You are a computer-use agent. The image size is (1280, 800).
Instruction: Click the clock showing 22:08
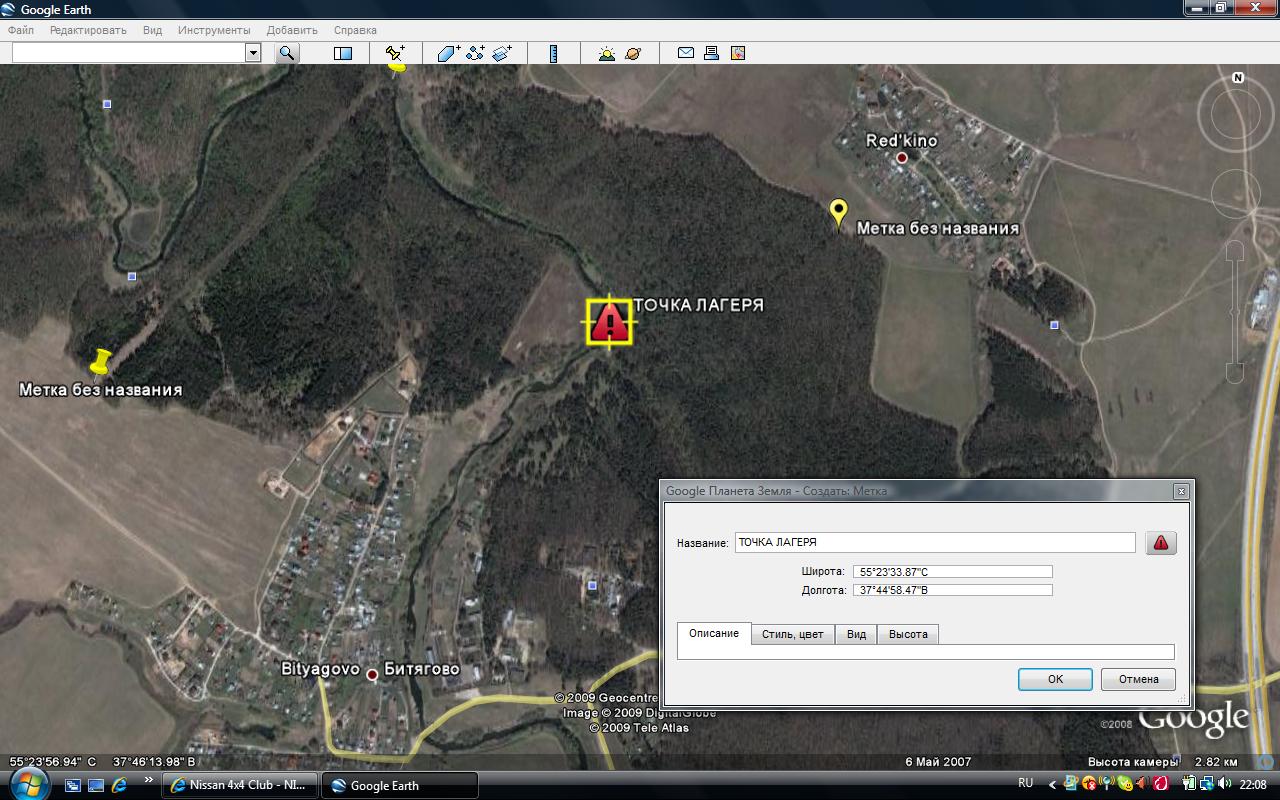point(1253,784)
